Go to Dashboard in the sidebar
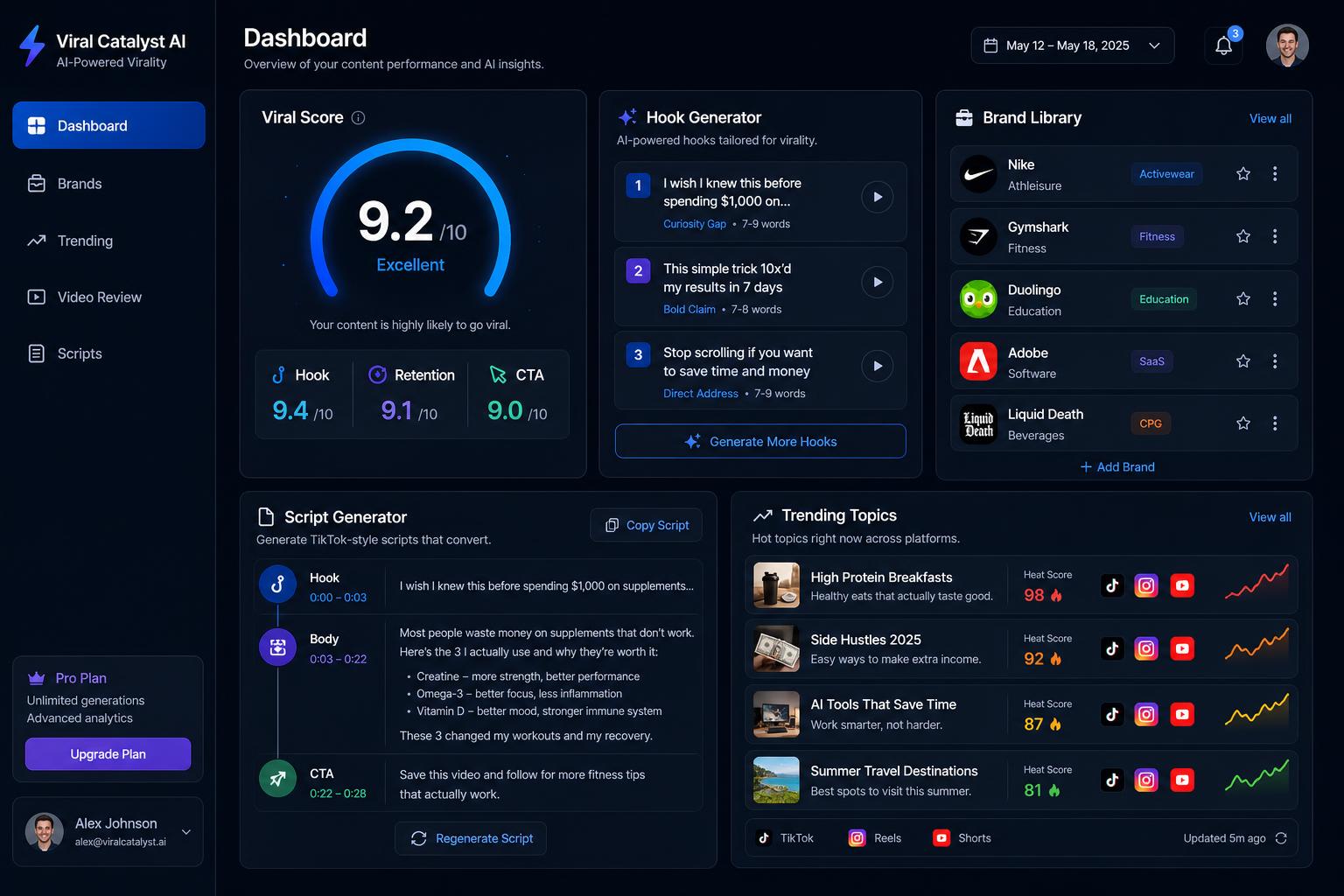 108,125
